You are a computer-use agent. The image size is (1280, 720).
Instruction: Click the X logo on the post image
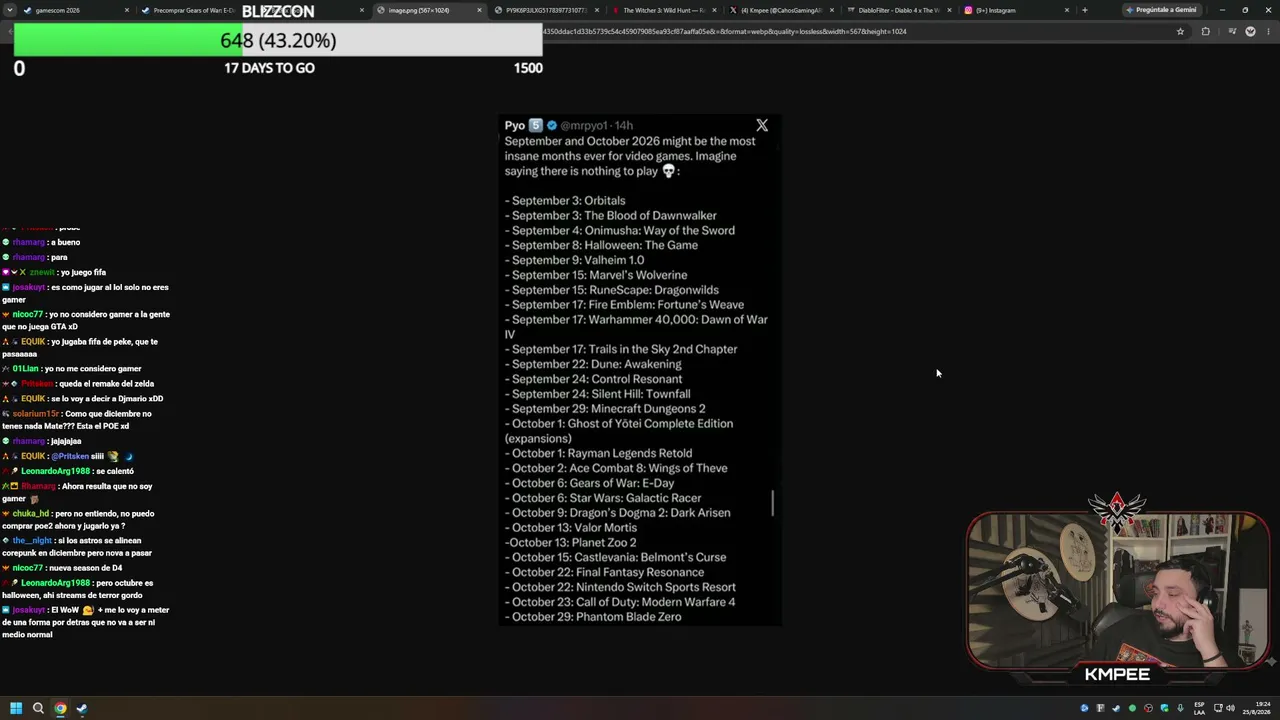[762, 125]
